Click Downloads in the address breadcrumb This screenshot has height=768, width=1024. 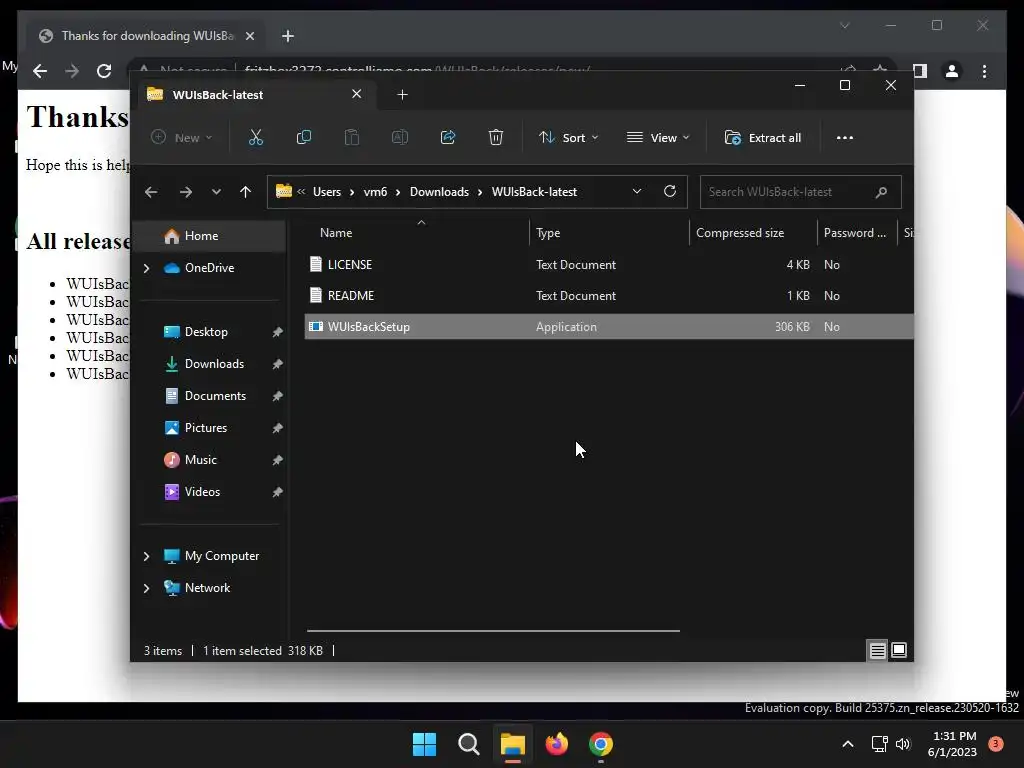(x=439, y=192)
